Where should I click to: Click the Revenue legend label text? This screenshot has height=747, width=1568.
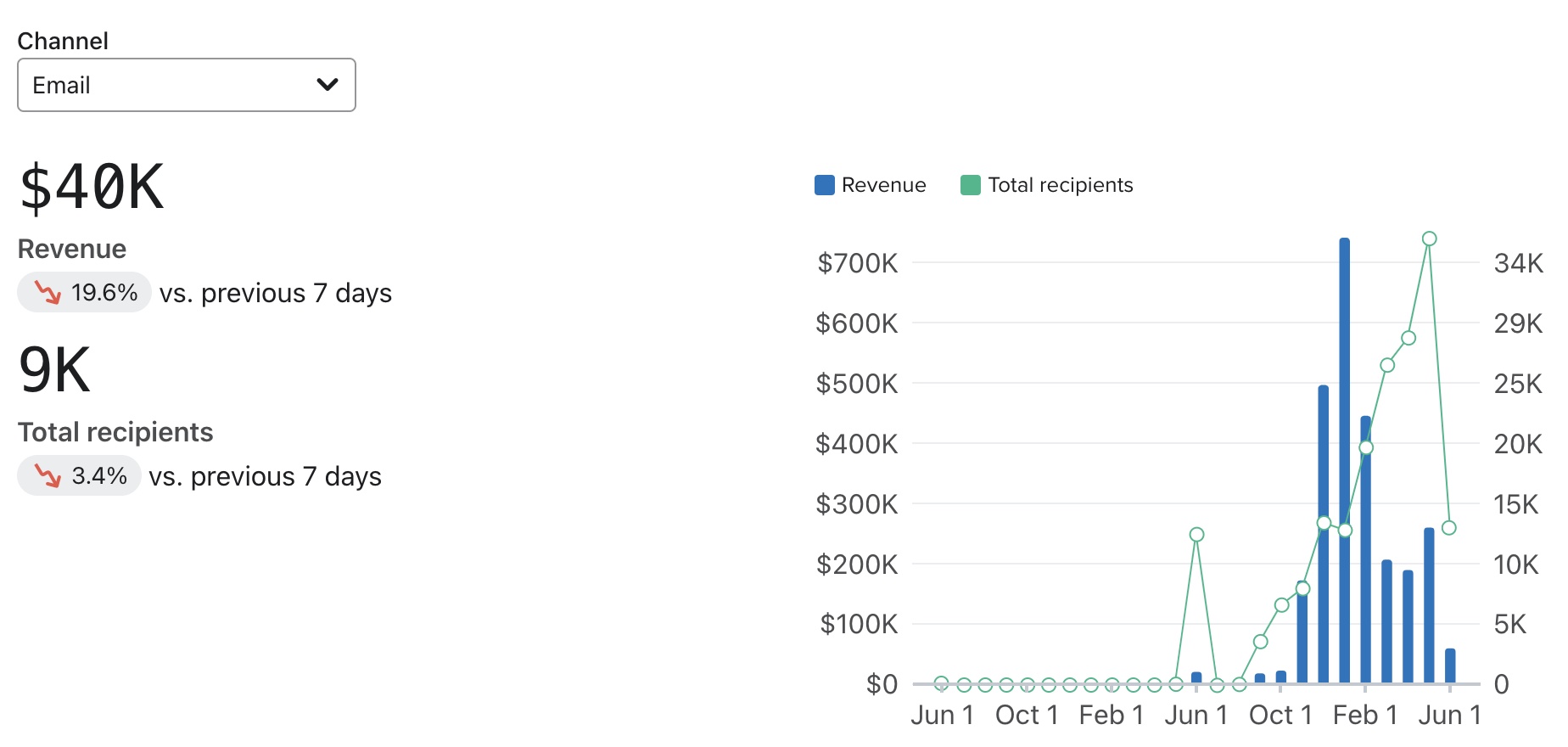[x=883, y=185]
